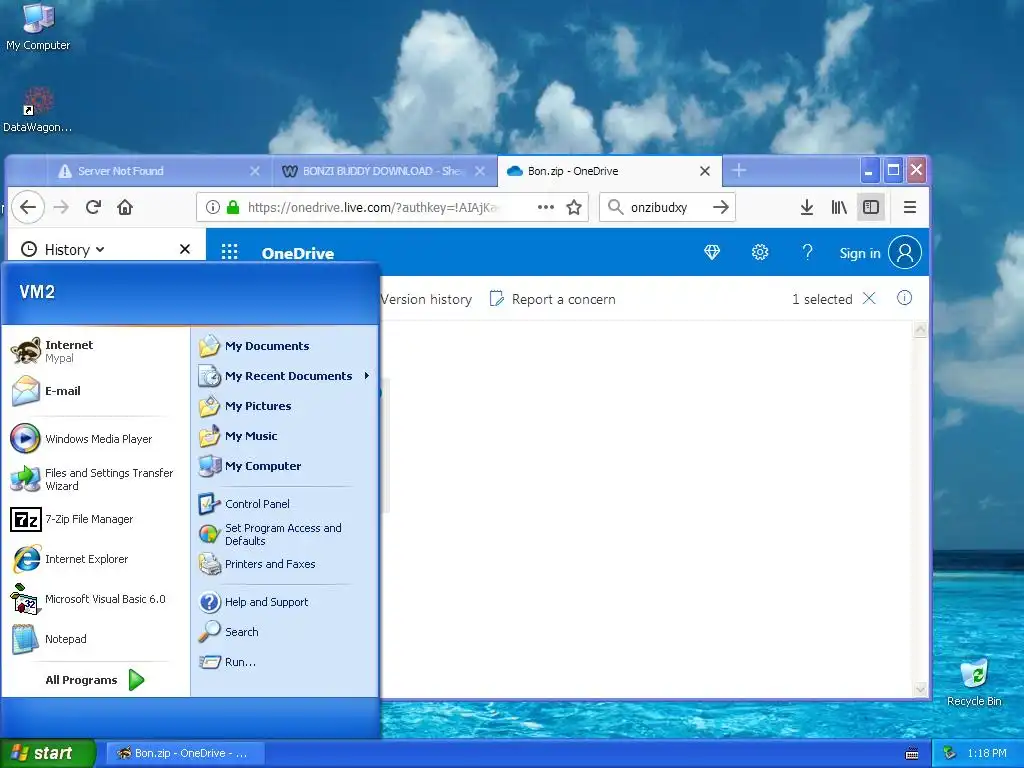Open the details info pane icon

(x=904, y=298)
